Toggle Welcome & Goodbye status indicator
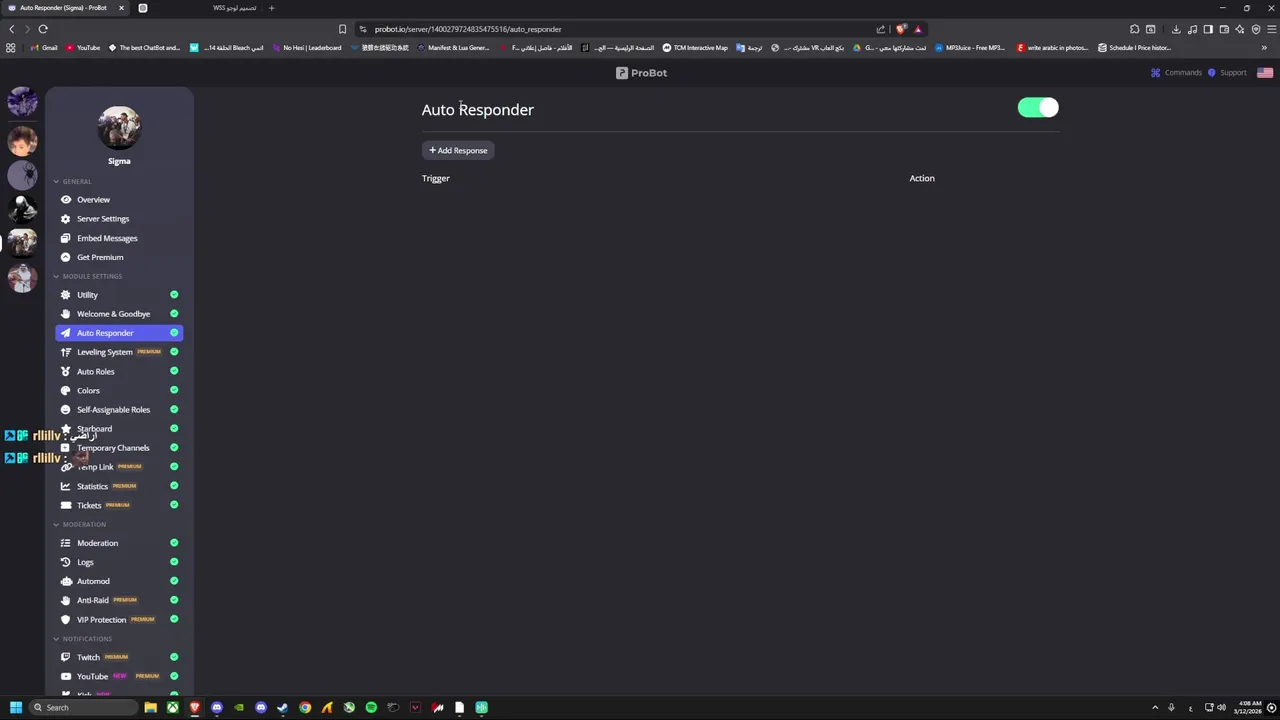 [174, 314]
